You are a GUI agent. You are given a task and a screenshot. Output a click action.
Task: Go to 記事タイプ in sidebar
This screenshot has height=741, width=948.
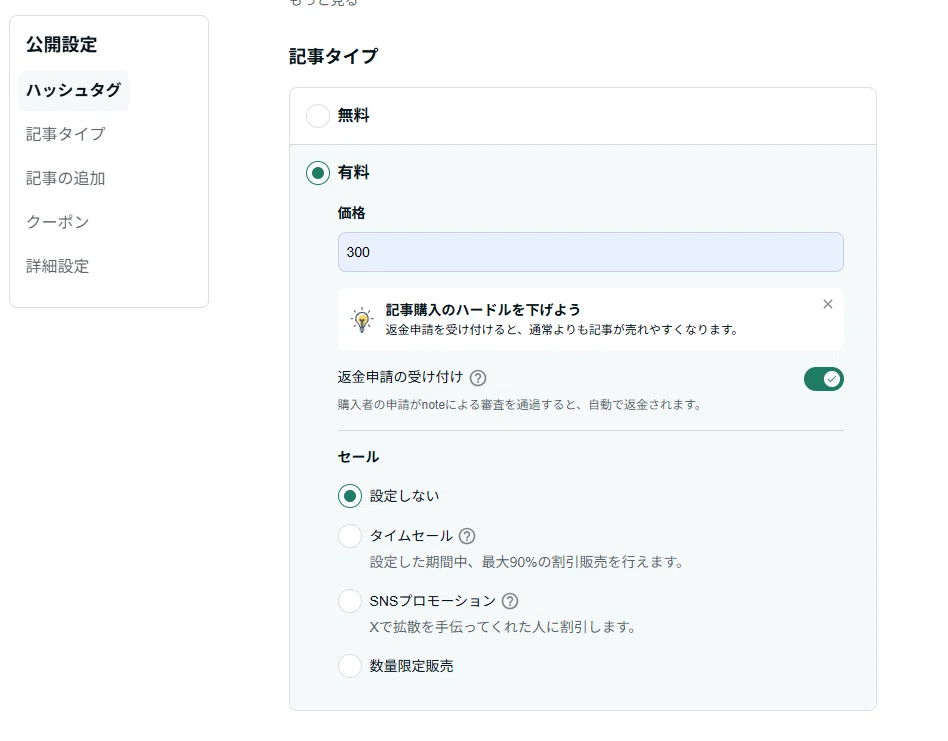66,134
